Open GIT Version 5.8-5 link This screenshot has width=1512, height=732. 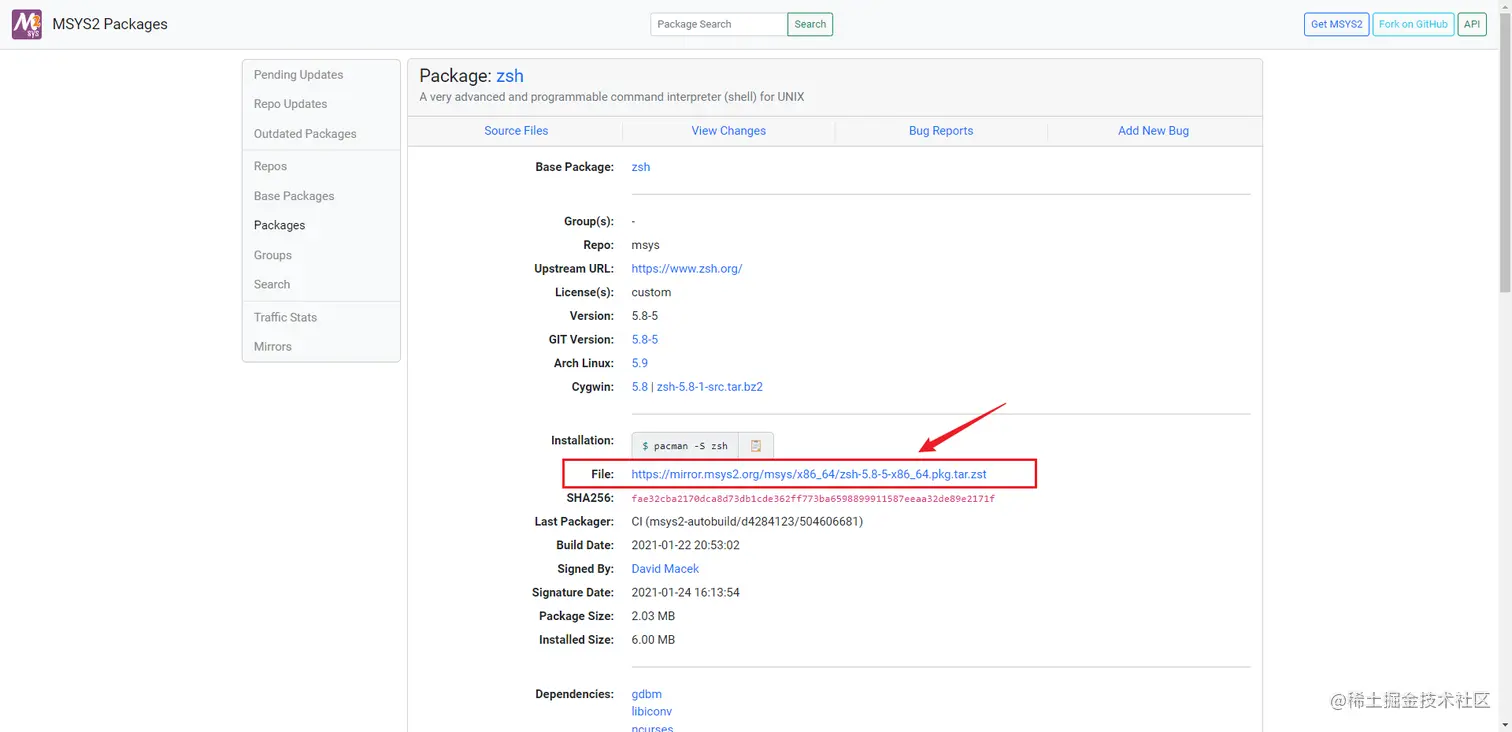tap(645, 340)
